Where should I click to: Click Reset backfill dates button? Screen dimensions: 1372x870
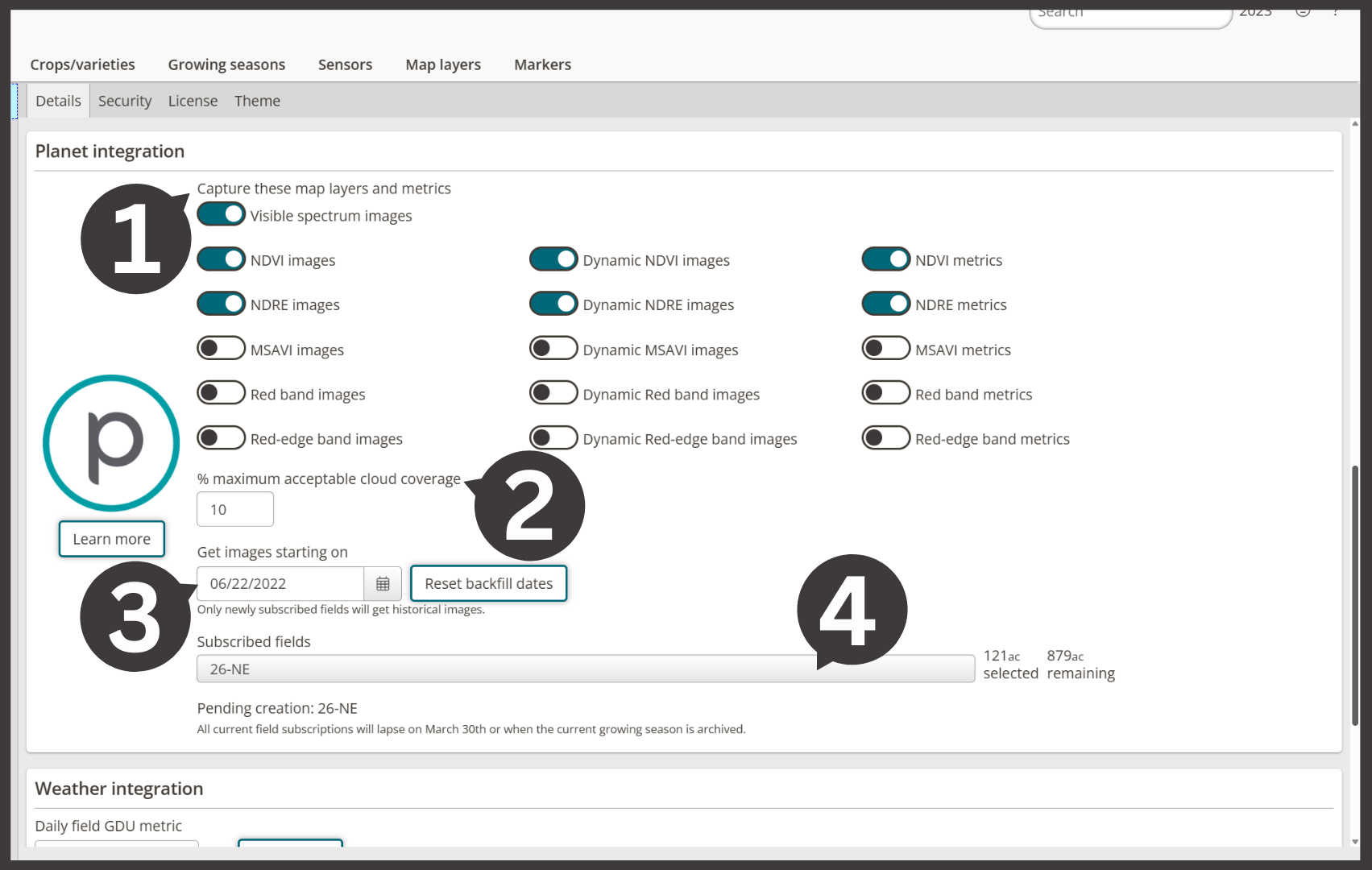[488, 583]
